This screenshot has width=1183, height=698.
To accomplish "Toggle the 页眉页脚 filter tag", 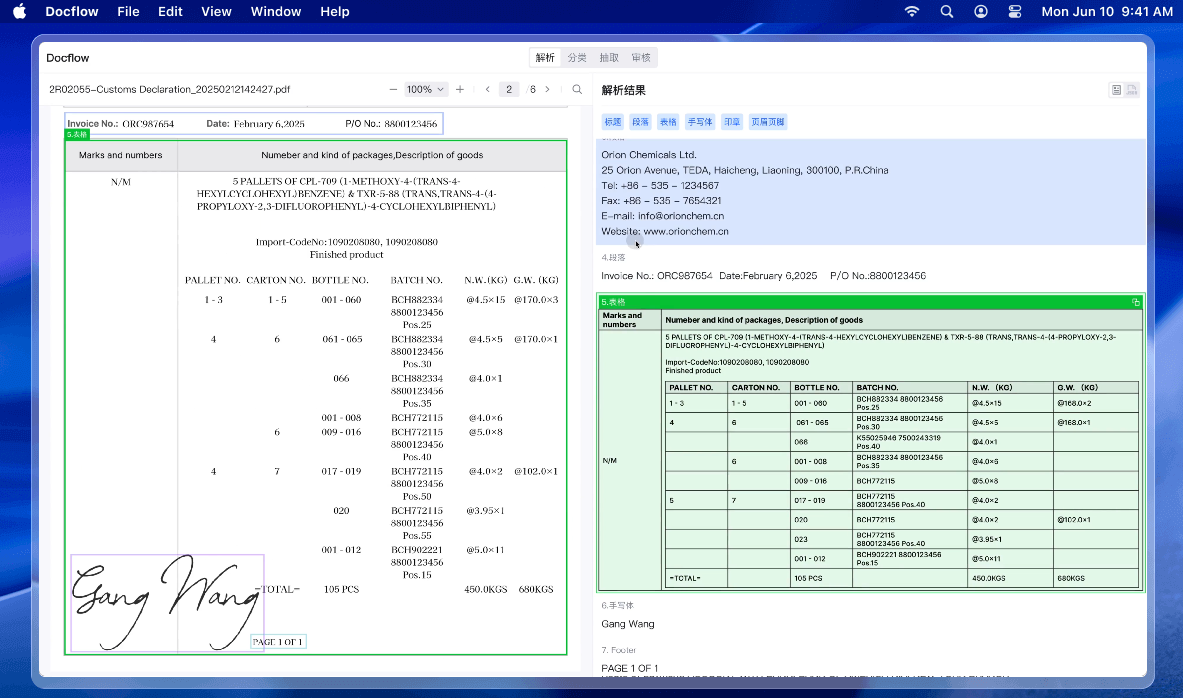I will (x=768, y=122).
